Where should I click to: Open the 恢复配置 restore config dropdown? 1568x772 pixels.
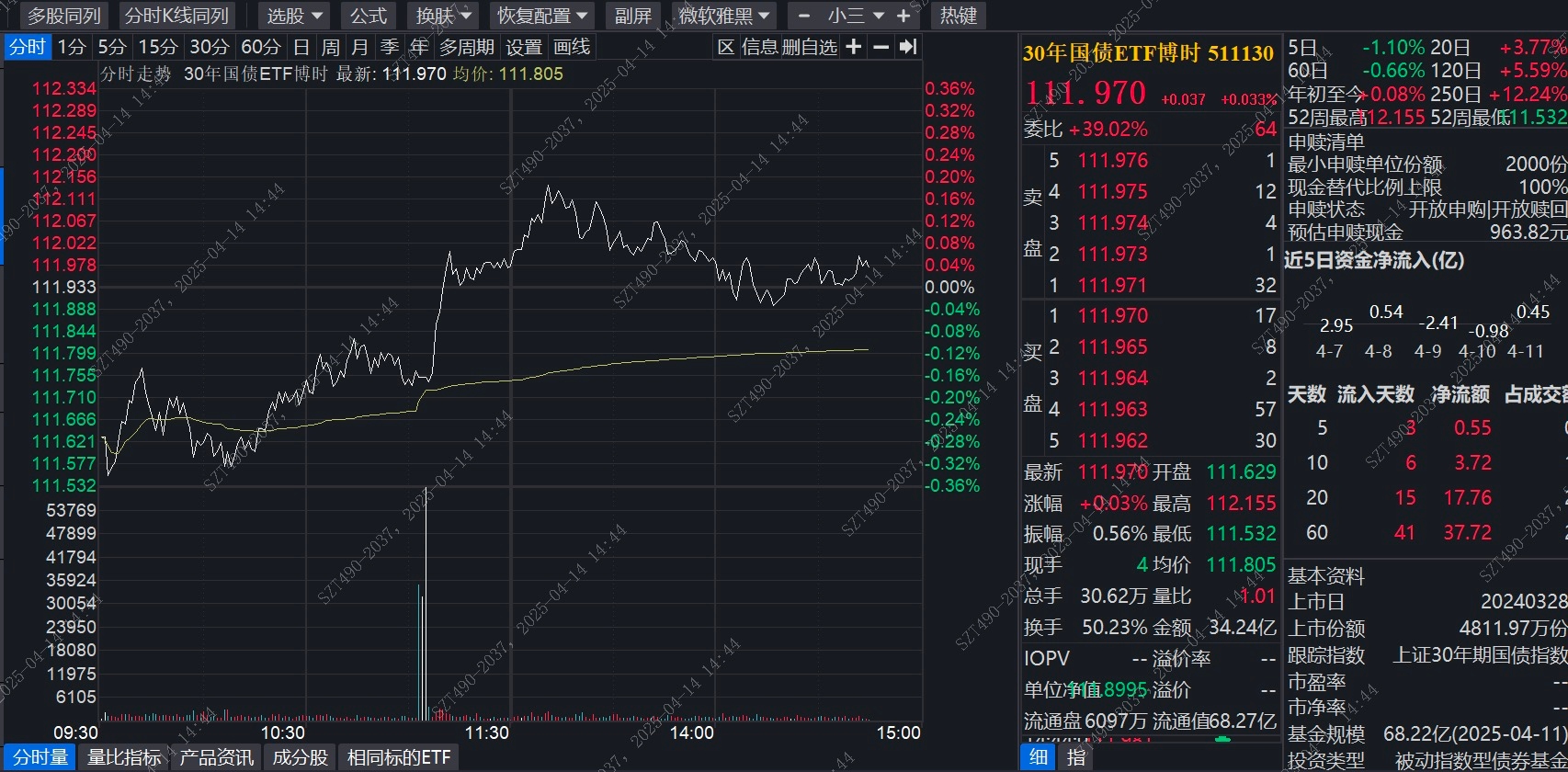coord(541,16)
